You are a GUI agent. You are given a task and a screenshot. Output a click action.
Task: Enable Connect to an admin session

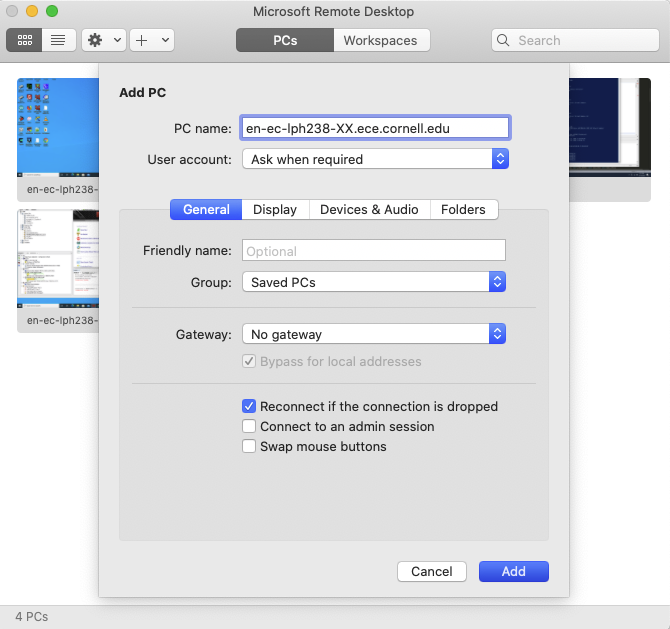tap(249, 427)
